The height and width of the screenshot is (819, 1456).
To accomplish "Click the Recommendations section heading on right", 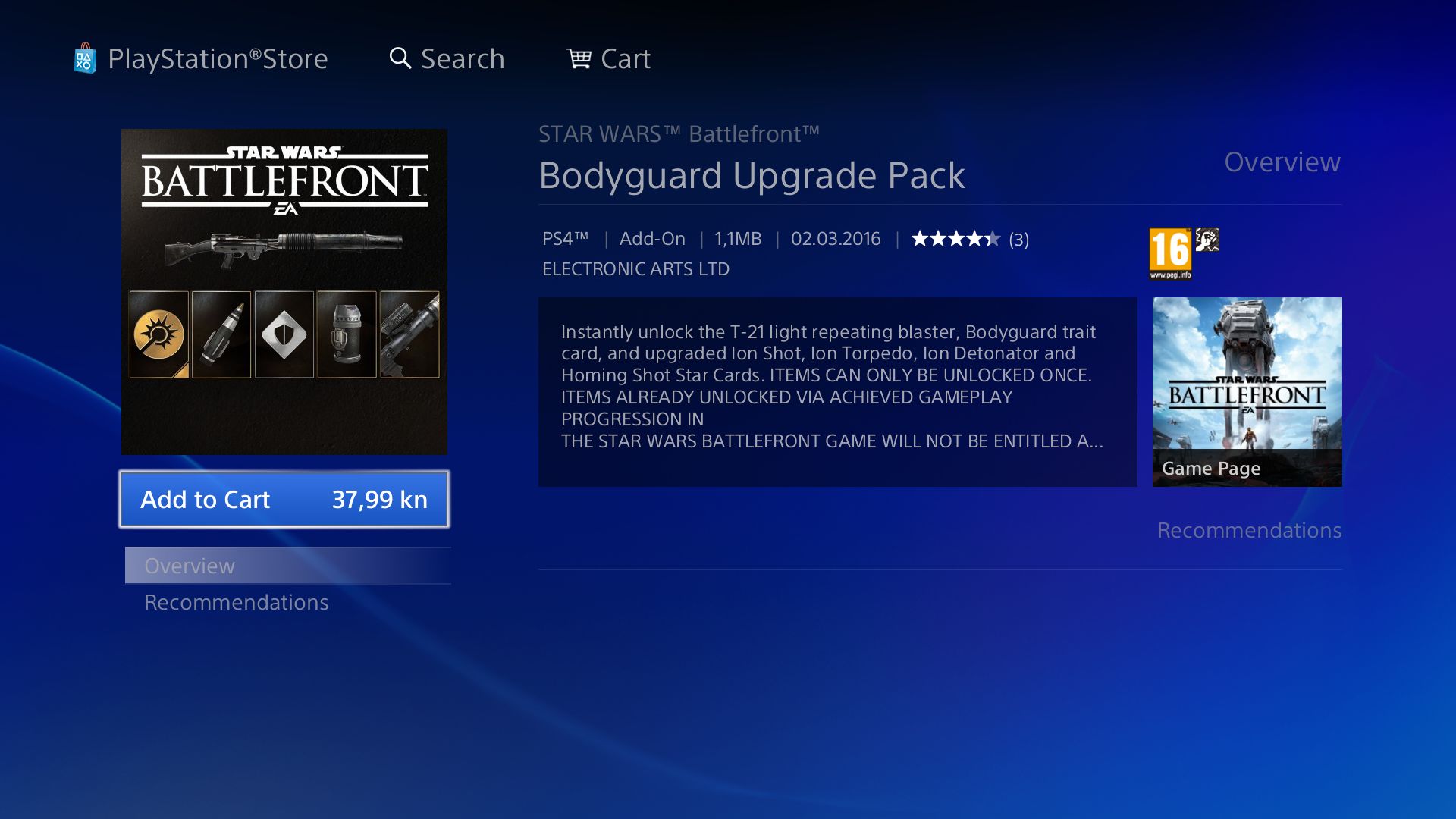I will point(1249,530).
